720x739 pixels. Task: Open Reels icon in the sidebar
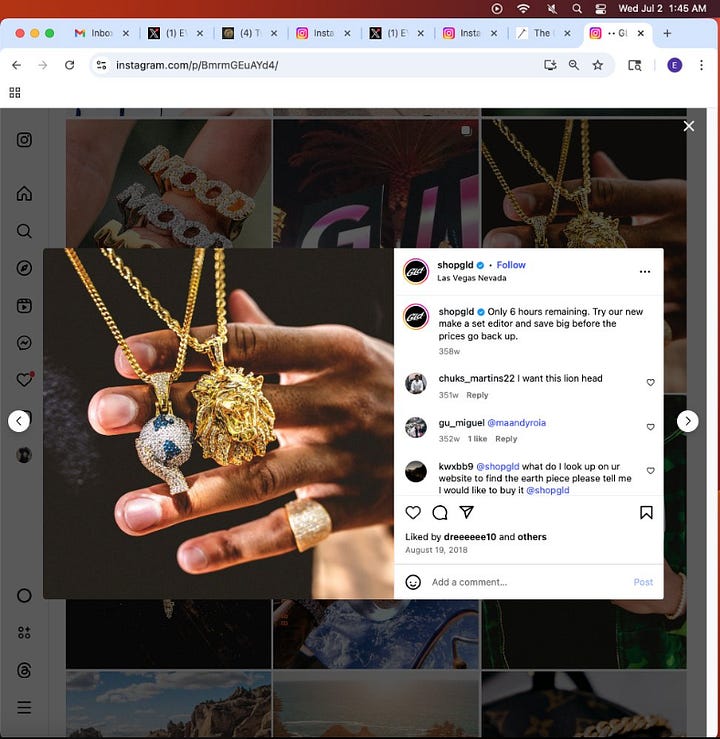click(24, 305)
